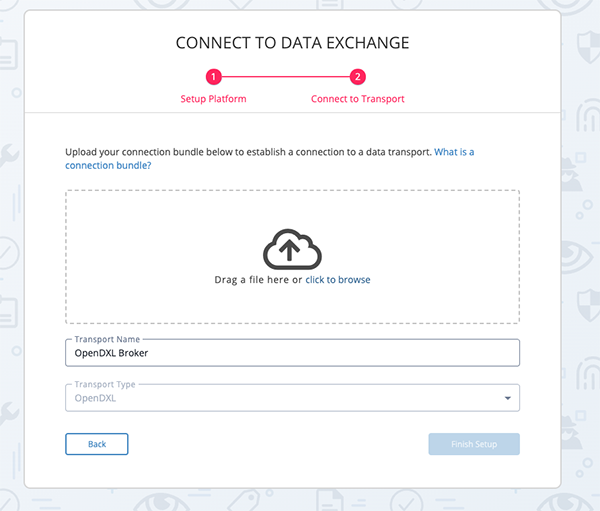Select step 2 circle in progress indicator
The width and height of the screenshot is (600, 511).
pyautogui.click(x=357, y=77)
